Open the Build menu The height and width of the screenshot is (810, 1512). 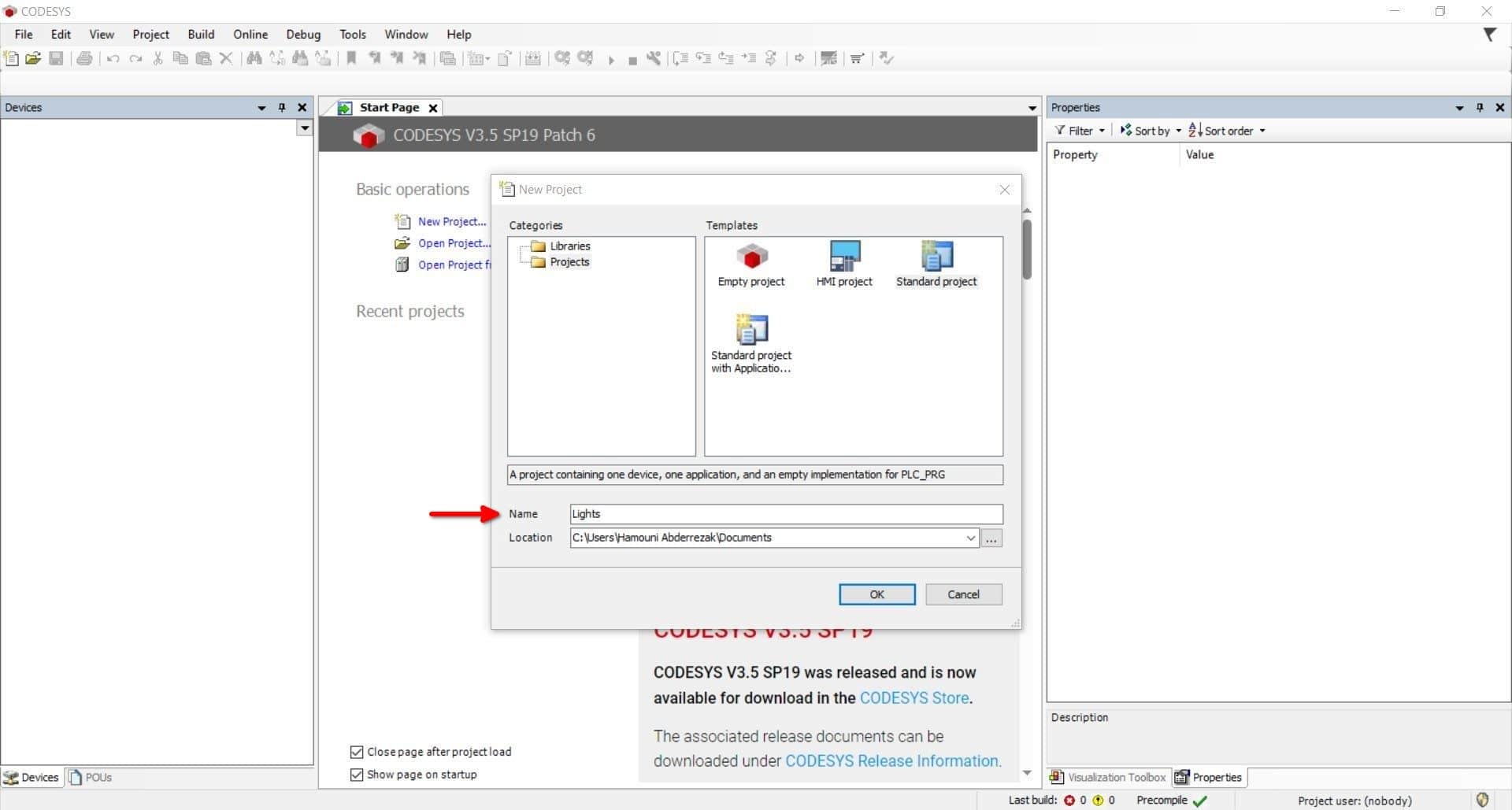coord(201,35)
